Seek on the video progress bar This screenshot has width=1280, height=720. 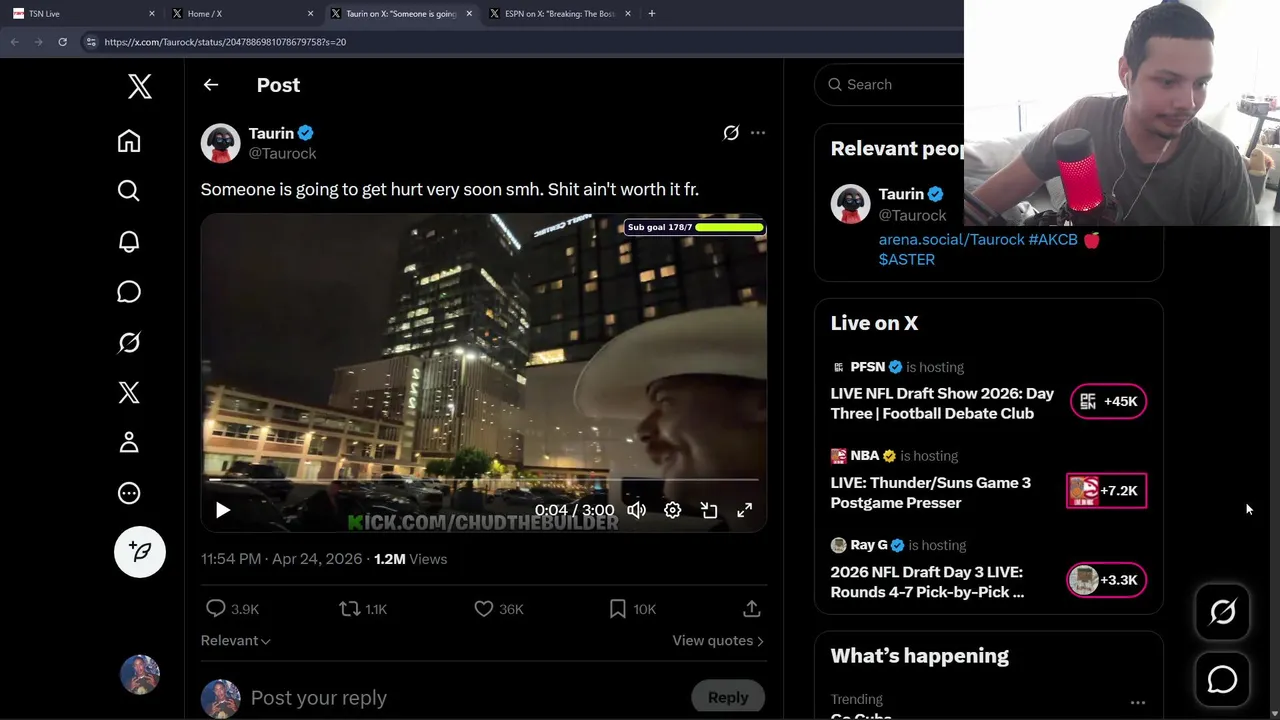(x=484, y=480)
